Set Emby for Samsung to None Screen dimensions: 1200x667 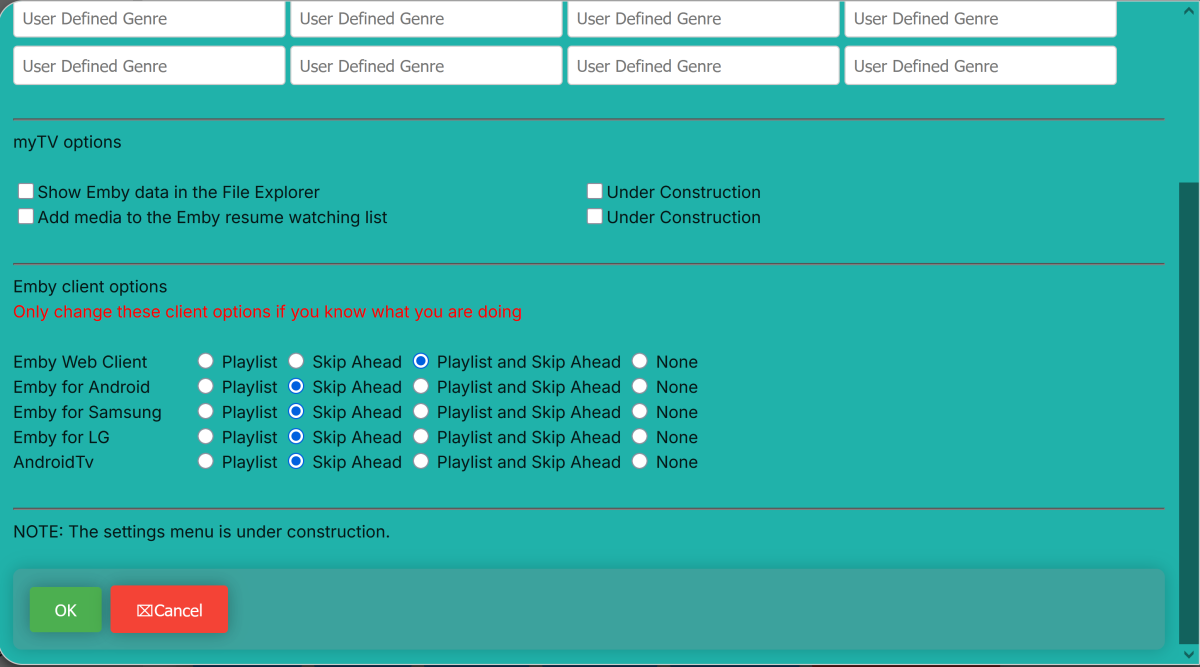pos(640,411)
